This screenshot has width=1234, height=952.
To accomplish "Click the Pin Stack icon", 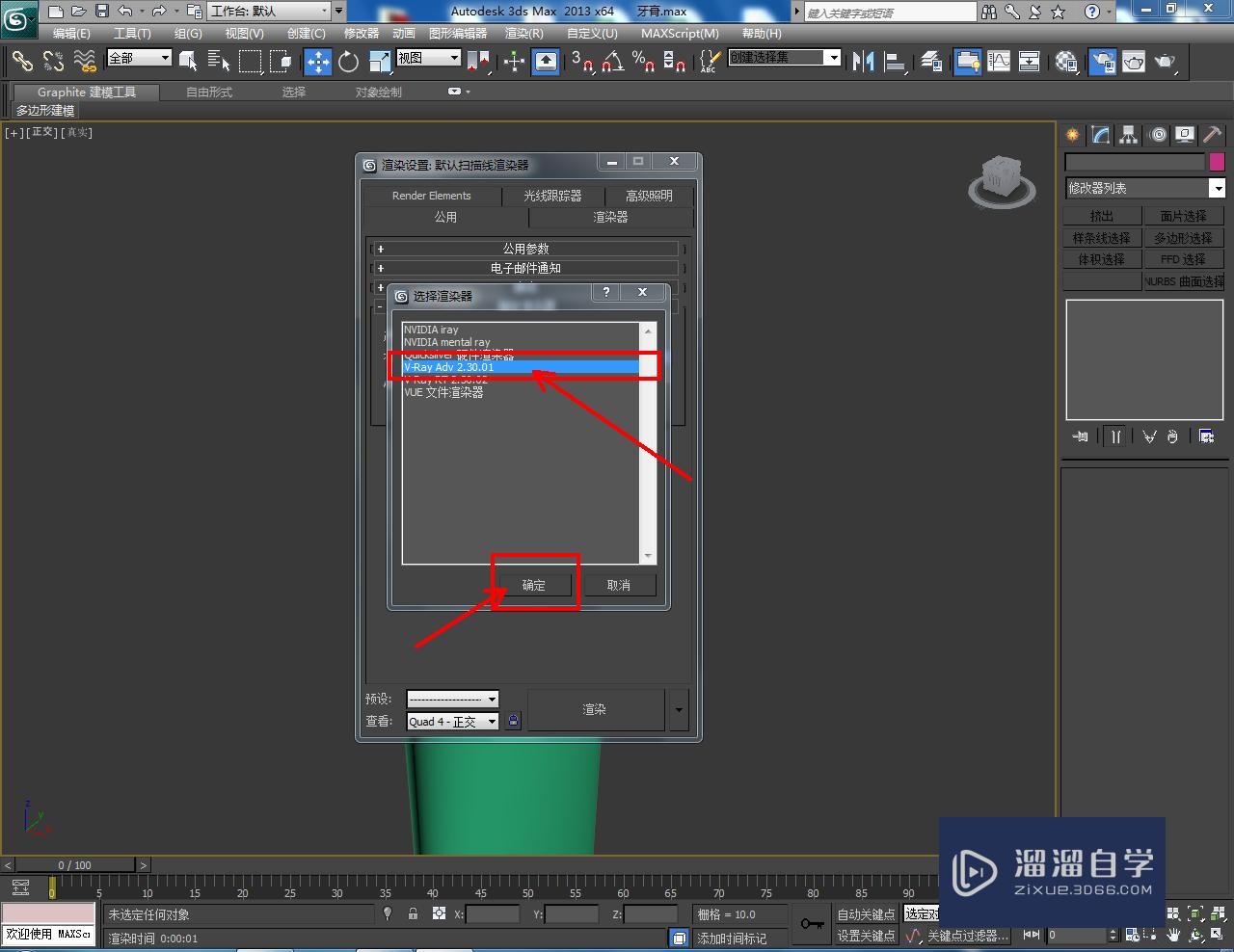I will (x=1080, y=436).
